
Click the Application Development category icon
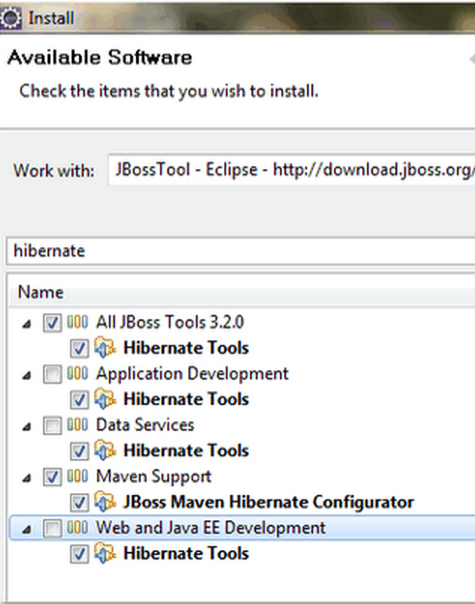click(x=78, y=373)
